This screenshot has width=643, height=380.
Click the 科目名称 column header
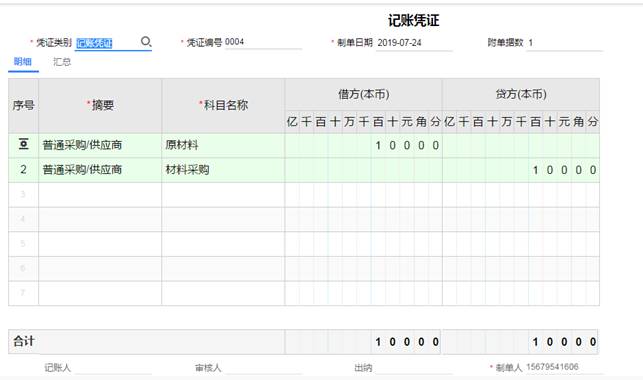click(x=223, y=105)
